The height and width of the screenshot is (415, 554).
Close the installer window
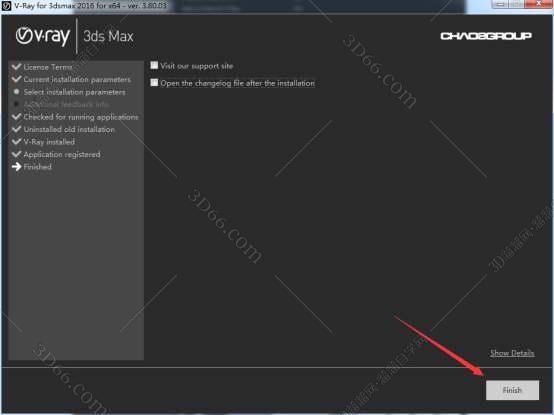coord(538,4)
